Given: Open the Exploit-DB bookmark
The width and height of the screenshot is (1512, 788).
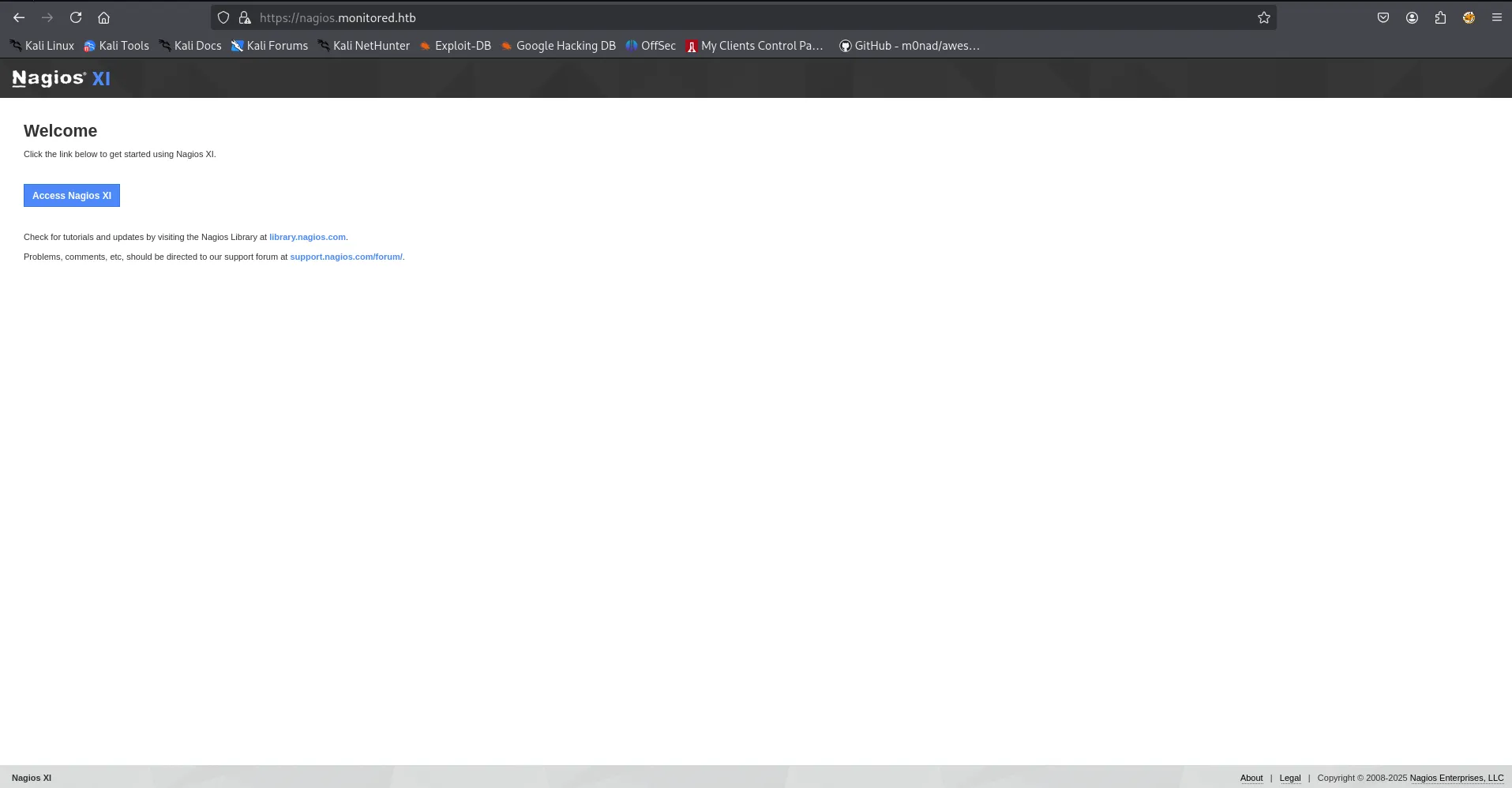Looking at the screenshot, I should [455, 46].
